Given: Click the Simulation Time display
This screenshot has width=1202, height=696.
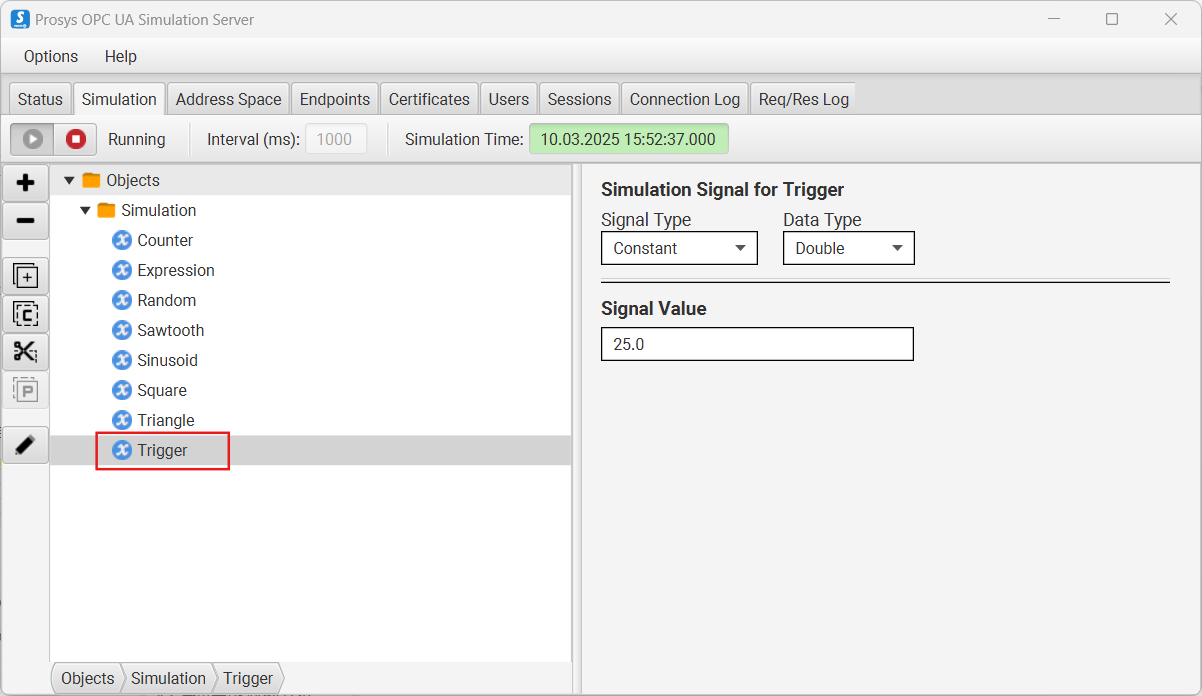Looking at the screenshot, I should tap(628, 139).
